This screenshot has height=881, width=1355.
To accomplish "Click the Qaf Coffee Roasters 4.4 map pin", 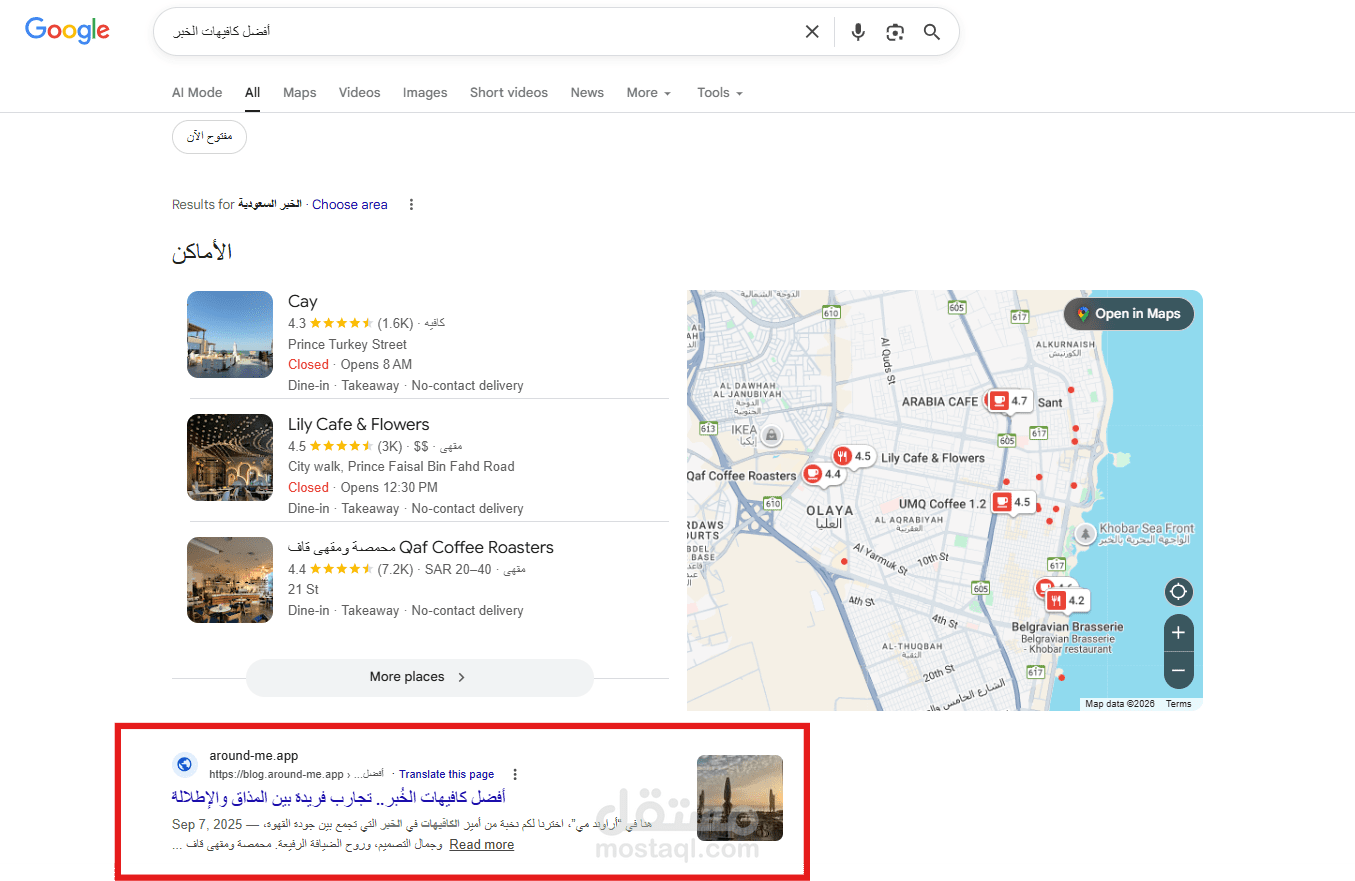I will pos(823,474).
